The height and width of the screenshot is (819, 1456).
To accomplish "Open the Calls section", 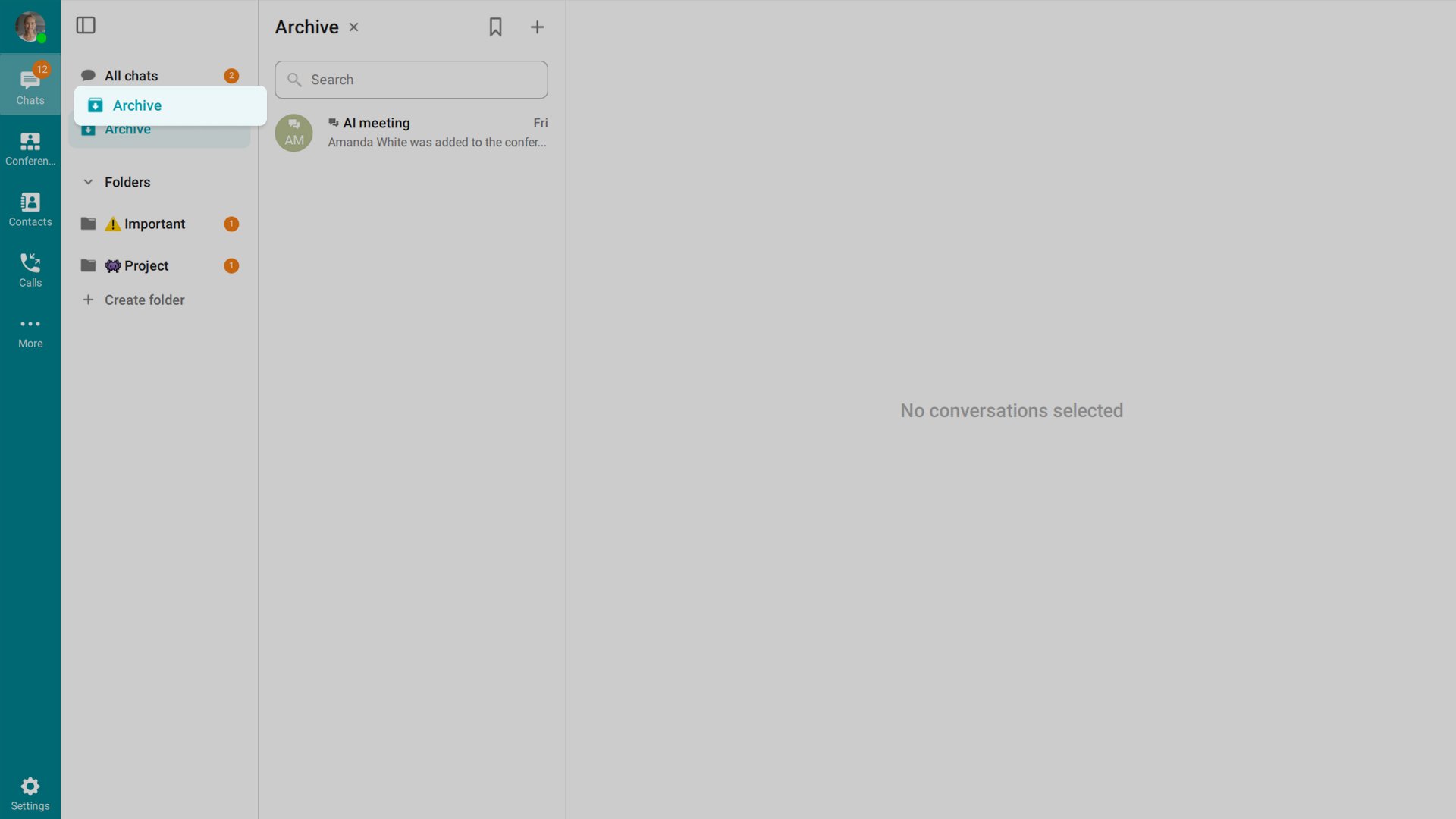I will pyautogui.click(x=30, y=269).
